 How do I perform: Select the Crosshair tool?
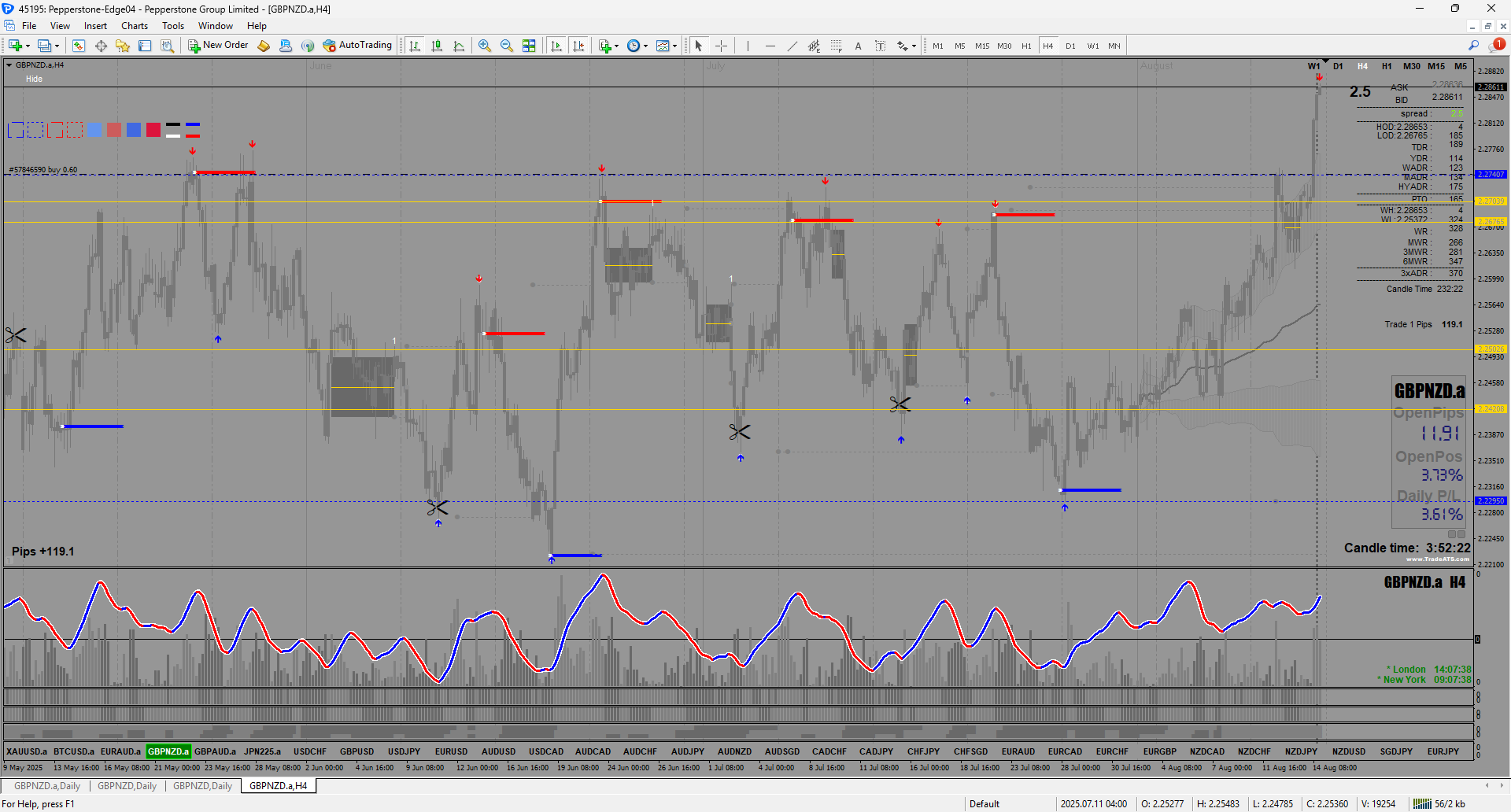click(x=721, y=46)
